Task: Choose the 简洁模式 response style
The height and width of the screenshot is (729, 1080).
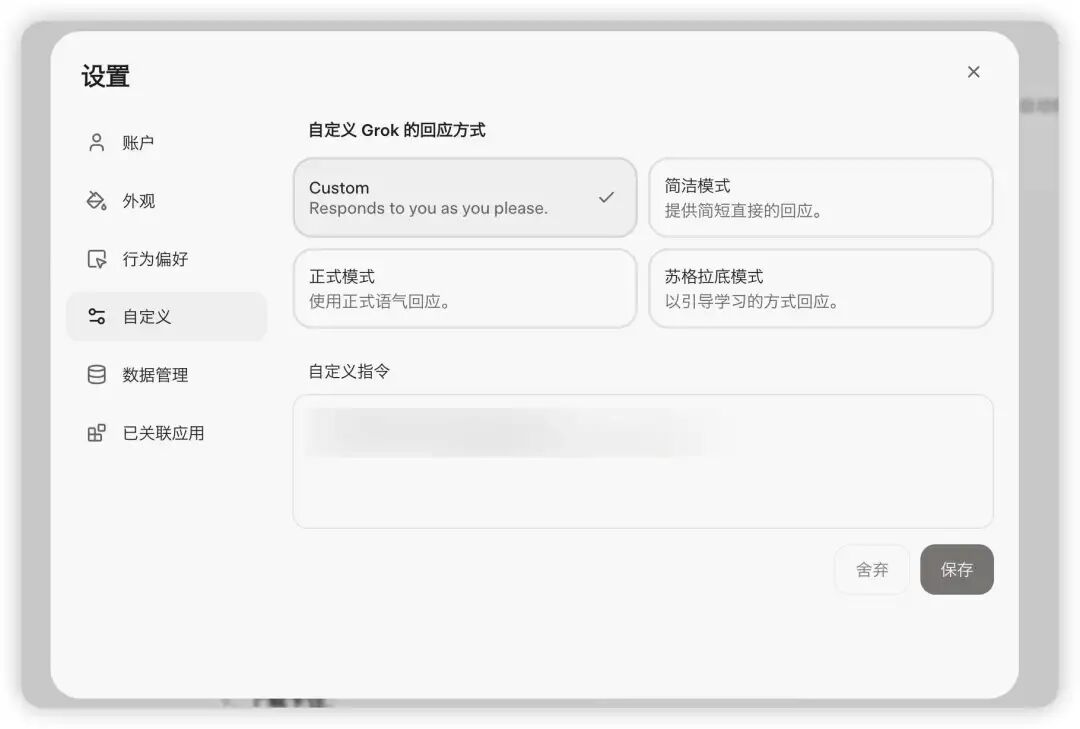Action: coord(820,198)
